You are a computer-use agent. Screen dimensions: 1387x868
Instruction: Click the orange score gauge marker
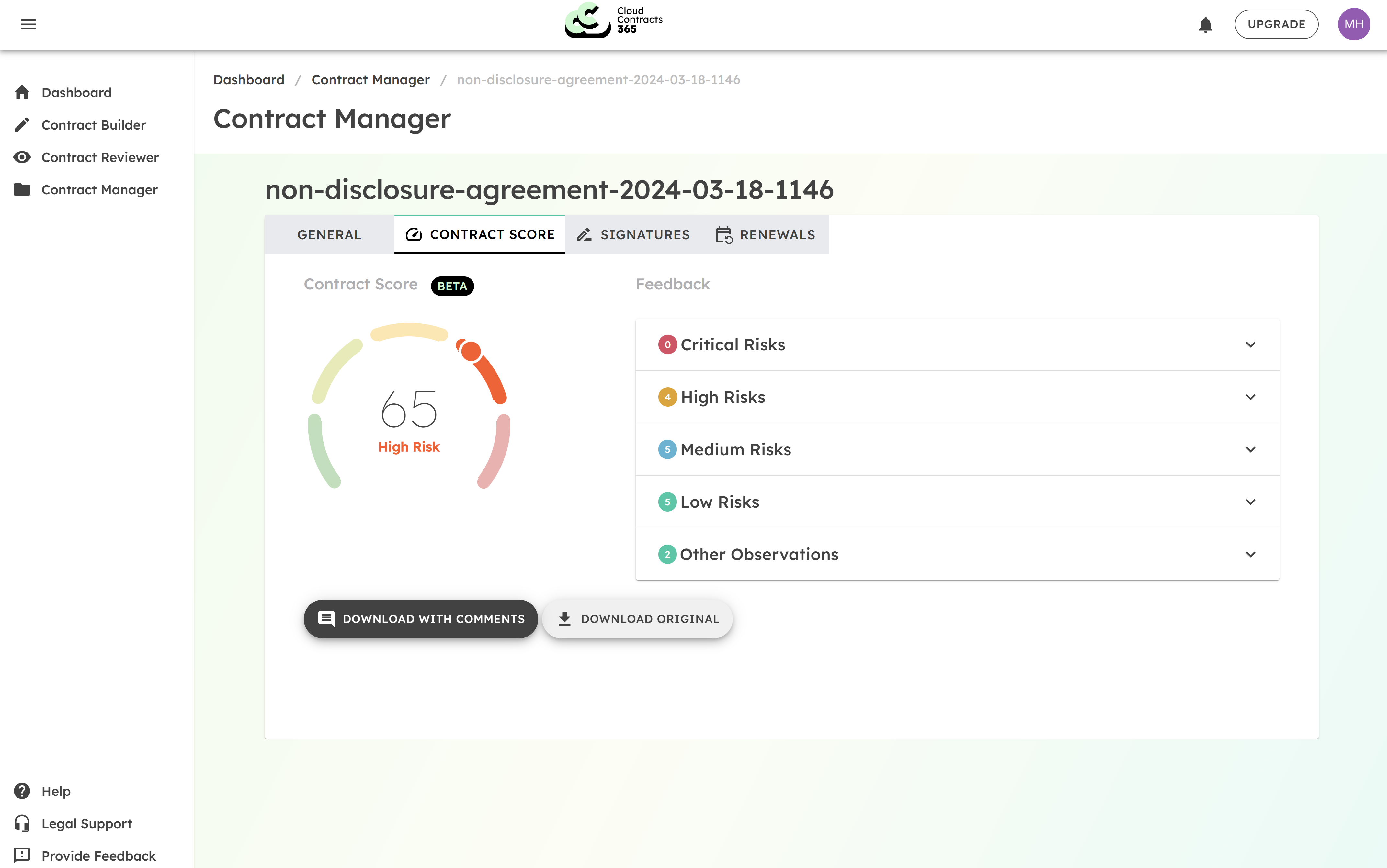pyautogui.click(x=471, y=351)
